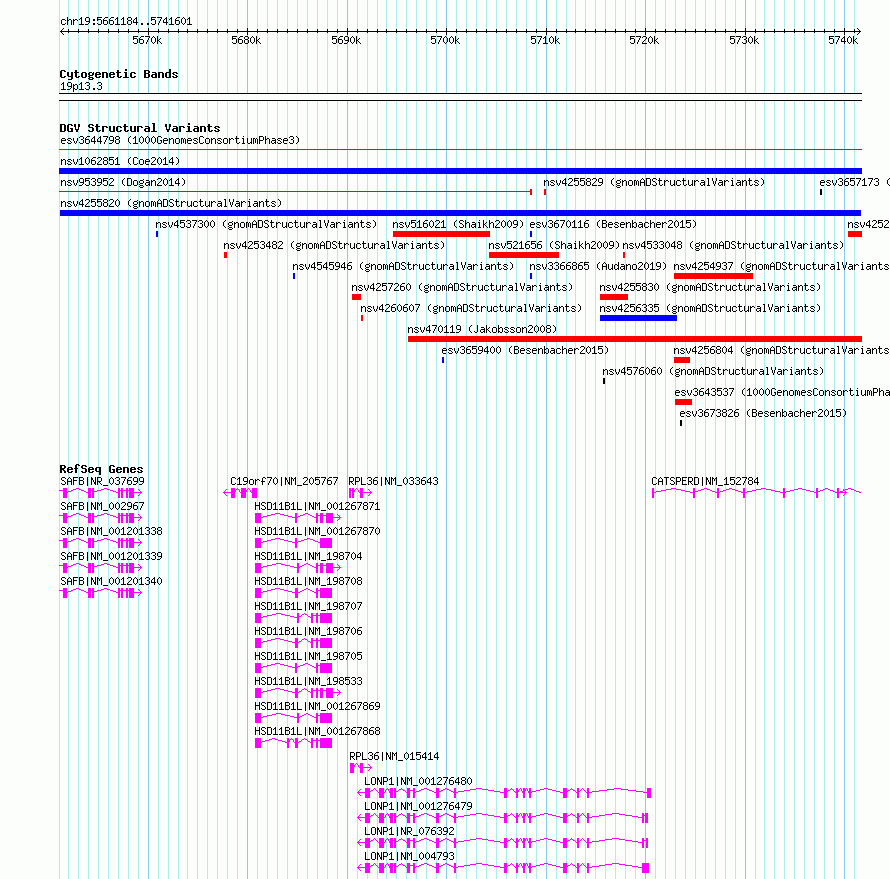This screenshot has width=890, height=879.
Task: Select nsv4255820 gnomAD variant label
Action: 171,203
